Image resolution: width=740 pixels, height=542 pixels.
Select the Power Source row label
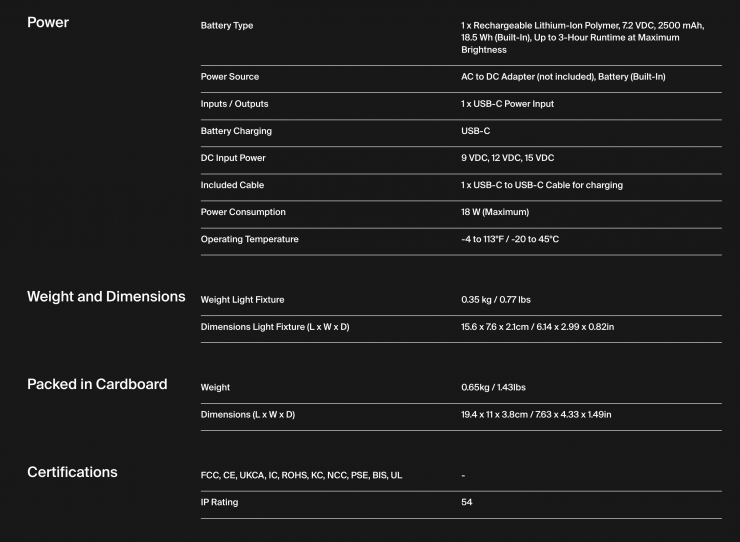(230, 77)
